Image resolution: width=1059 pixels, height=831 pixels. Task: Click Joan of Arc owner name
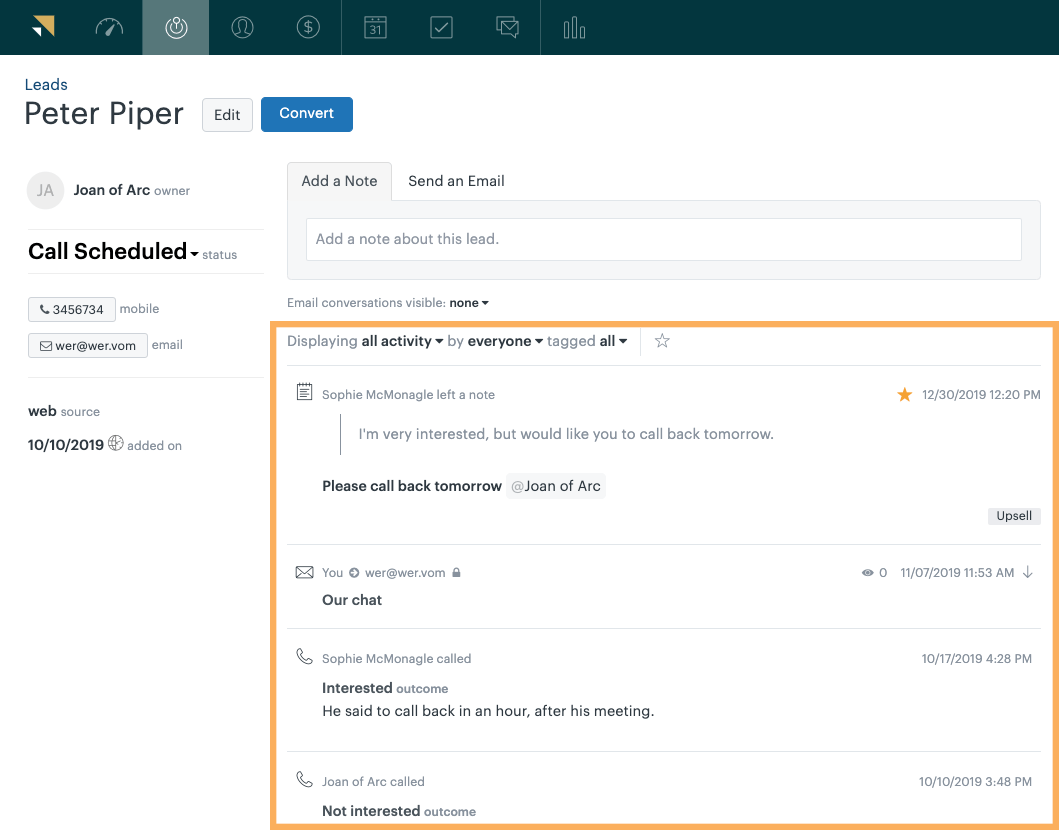pyautogui.click(x=111, y=190)
